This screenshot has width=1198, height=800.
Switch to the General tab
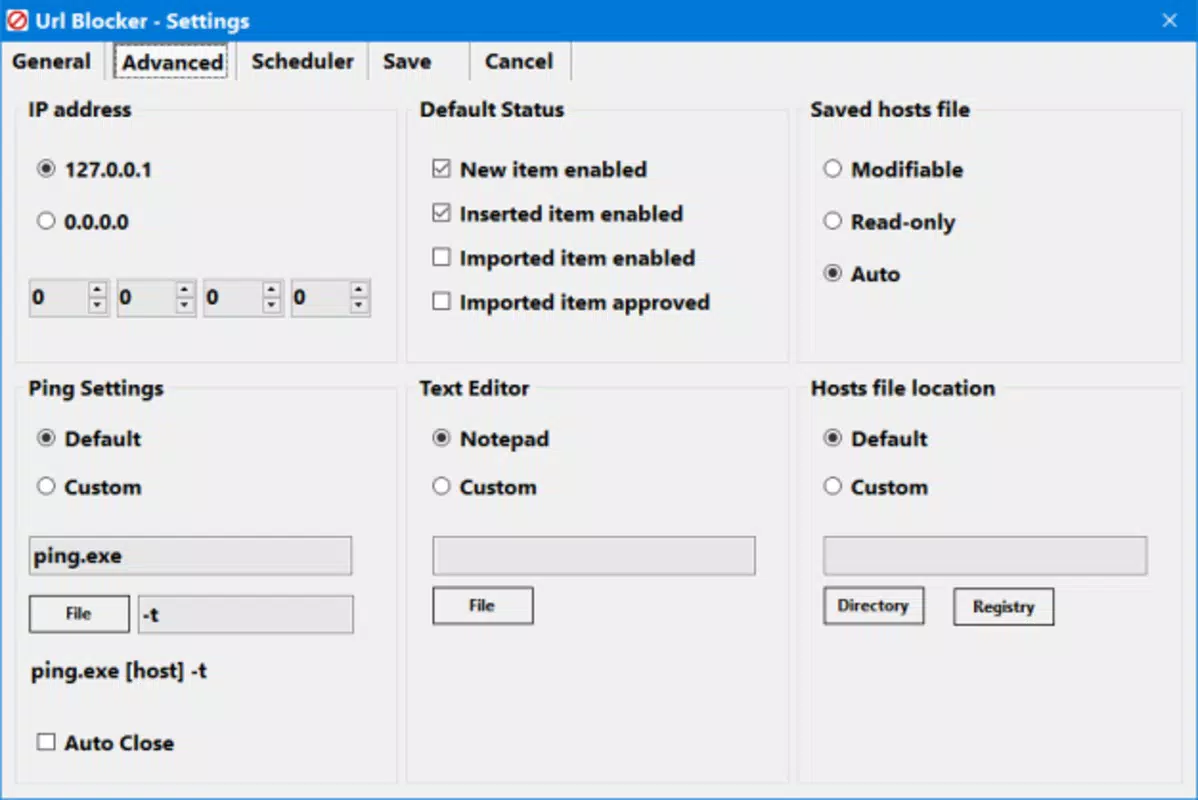[51, 61]
